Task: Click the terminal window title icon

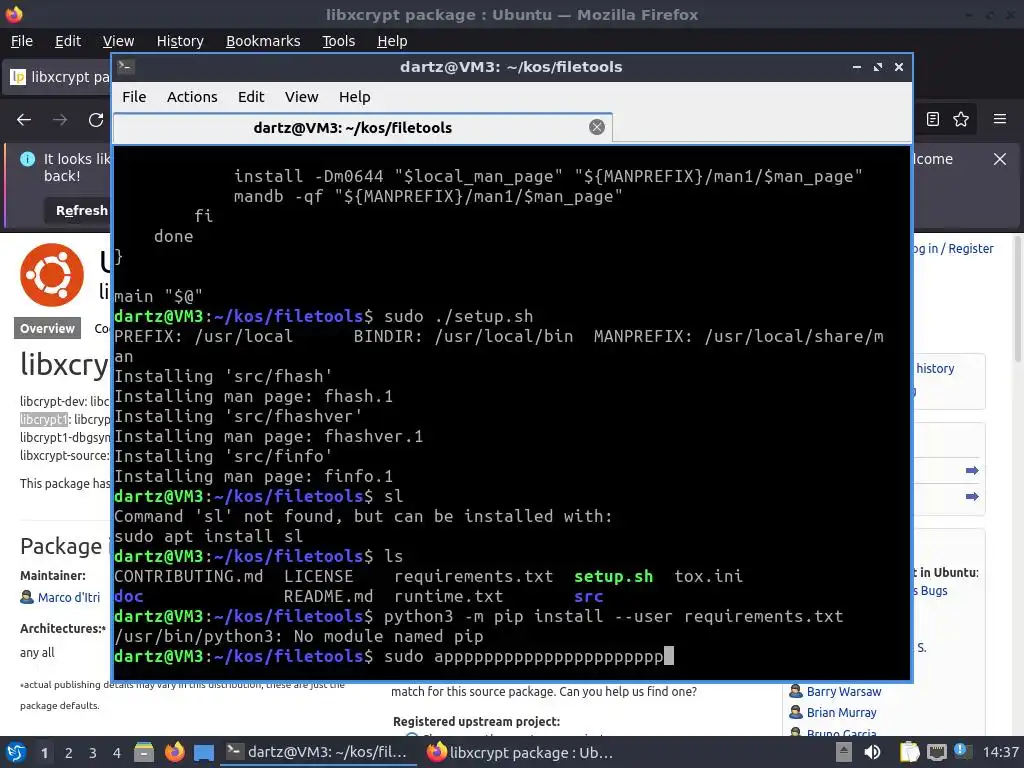Action: pos(126,67)
